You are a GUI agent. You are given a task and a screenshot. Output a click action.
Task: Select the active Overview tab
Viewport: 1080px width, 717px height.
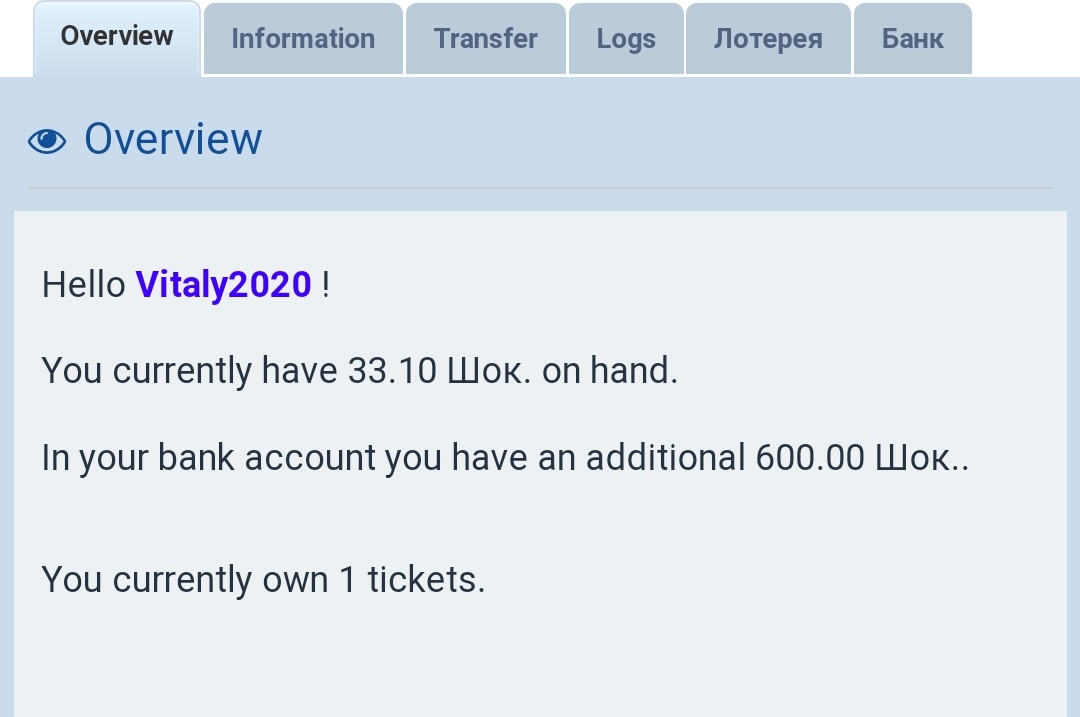tap(117, 37)
